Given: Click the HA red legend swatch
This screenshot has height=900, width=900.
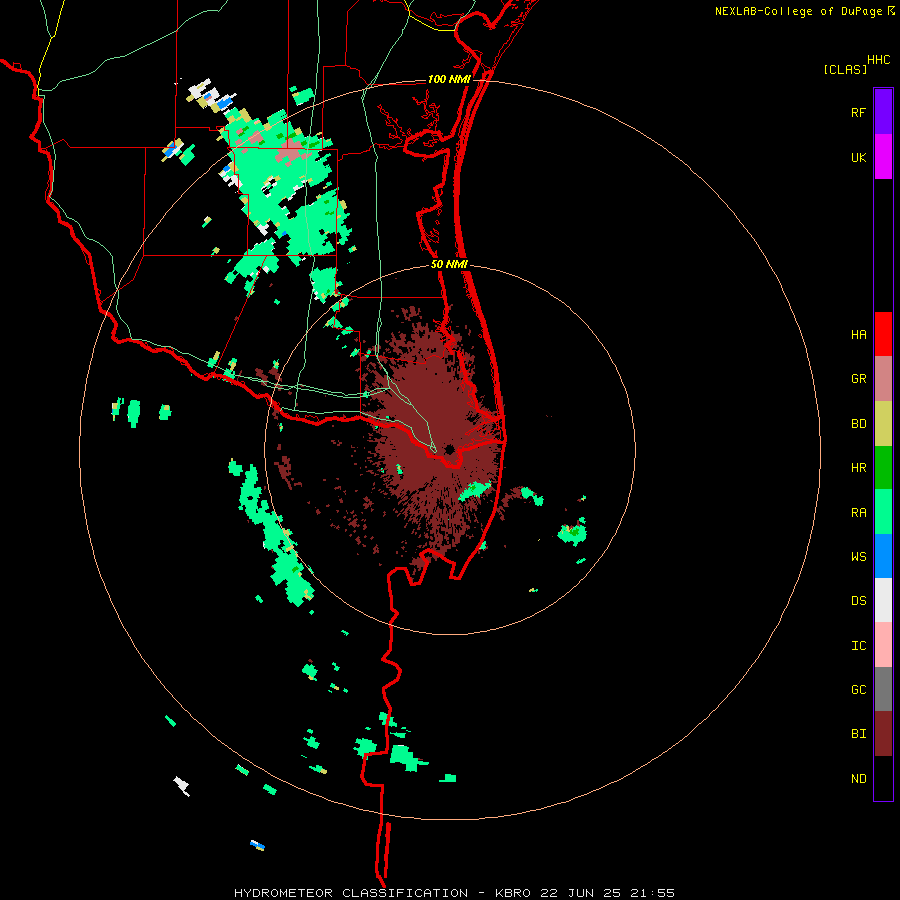Looking at the screenshot, I should 883,334.
